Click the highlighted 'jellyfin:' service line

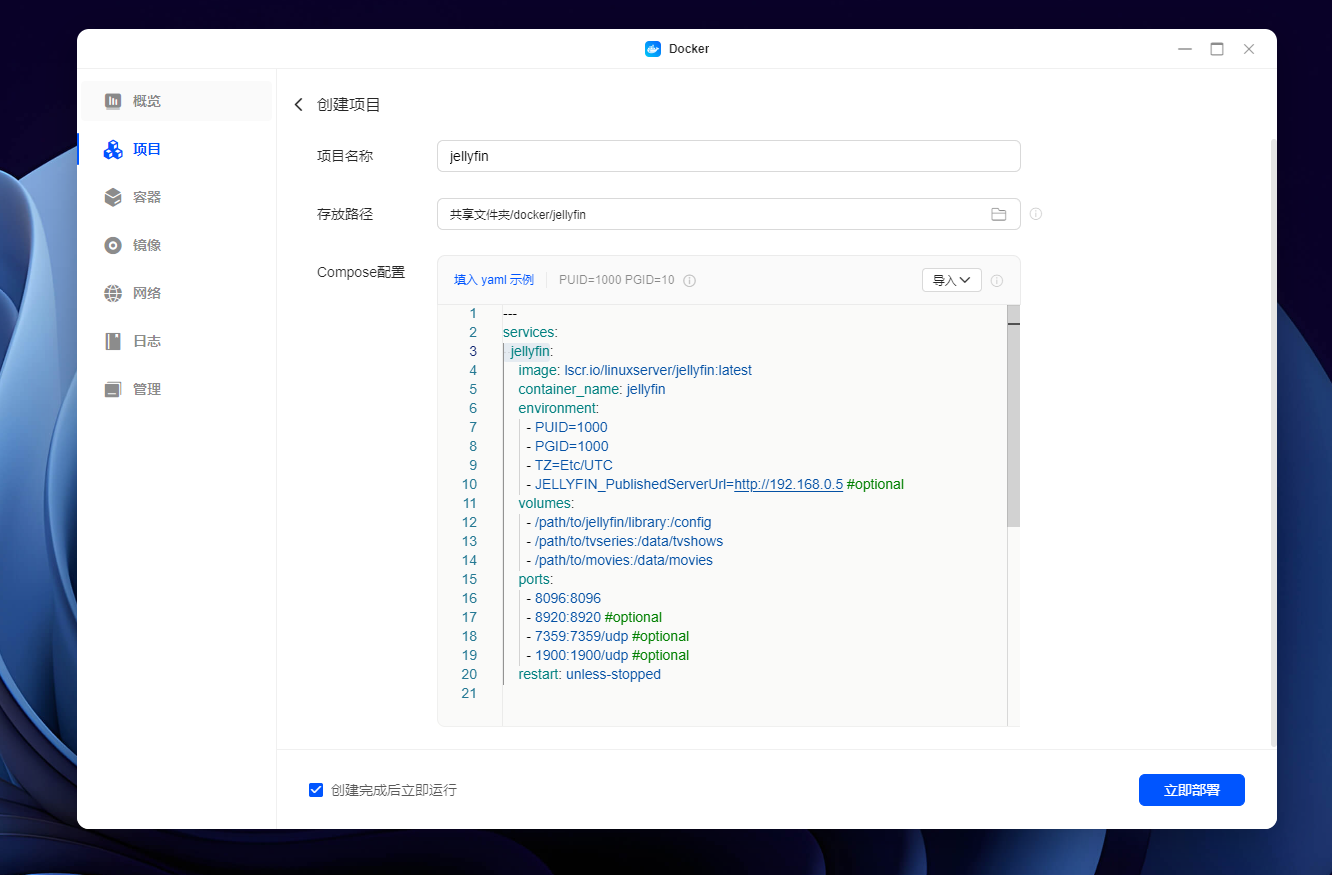(531, 351)
